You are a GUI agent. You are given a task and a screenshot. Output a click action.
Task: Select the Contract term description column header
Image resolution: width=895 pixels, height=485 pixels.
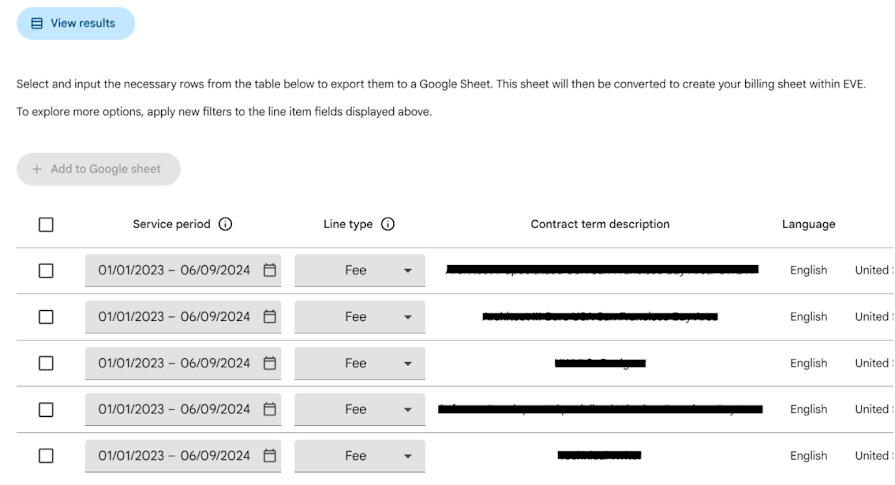[600, 224]
